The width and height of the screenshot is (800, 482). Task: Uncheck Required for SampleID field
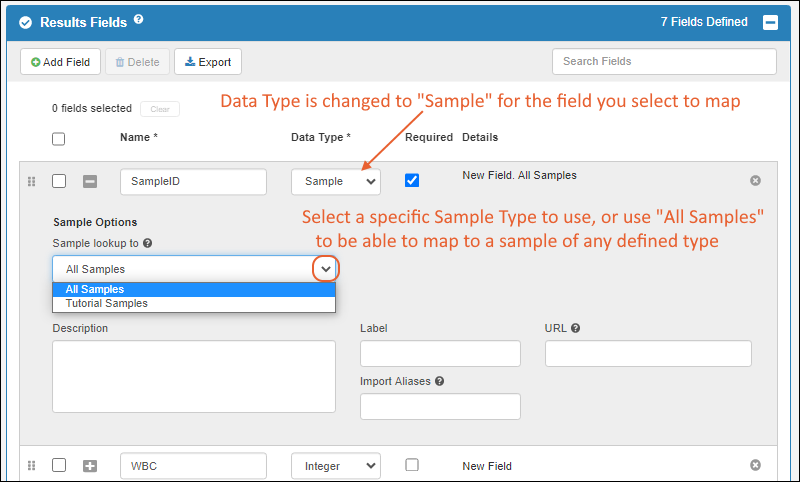[x=412, y=181]
